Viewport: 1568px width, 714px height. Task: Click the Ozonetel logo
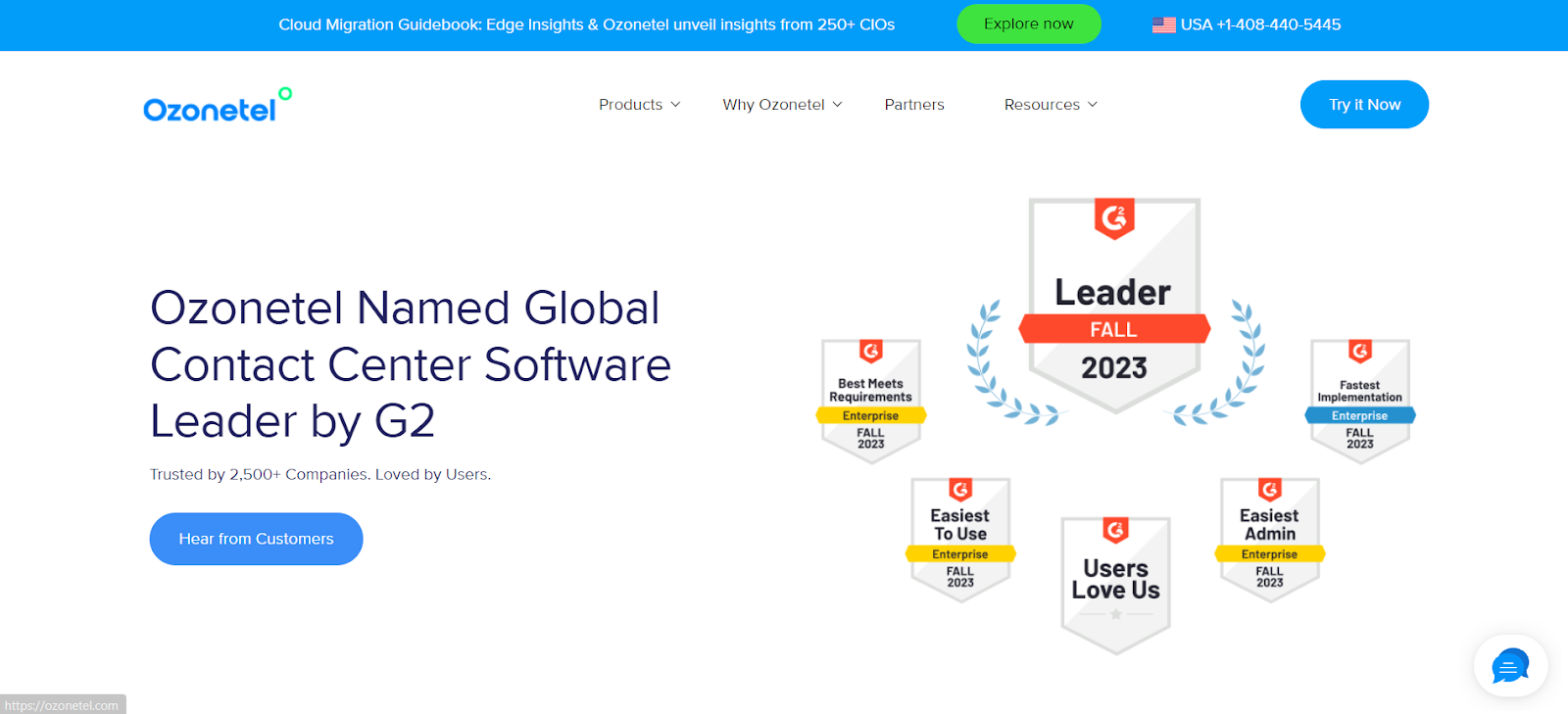(217, 106)
